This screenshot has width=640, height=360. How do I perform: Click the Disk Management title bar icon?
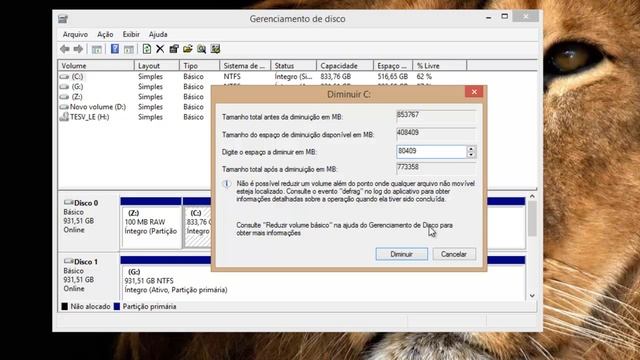(62, 19)
